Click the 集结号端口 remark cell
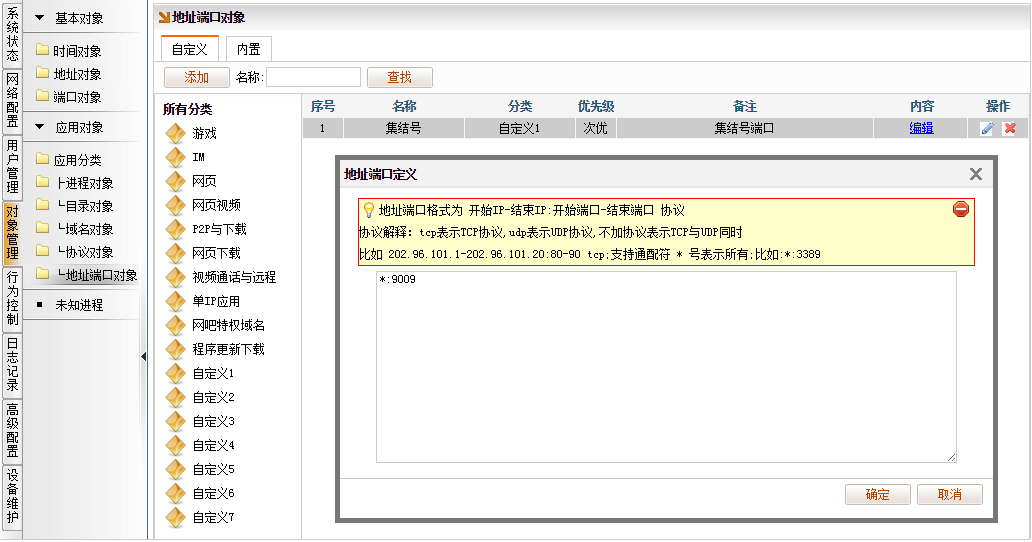 (x=744, y=128)
